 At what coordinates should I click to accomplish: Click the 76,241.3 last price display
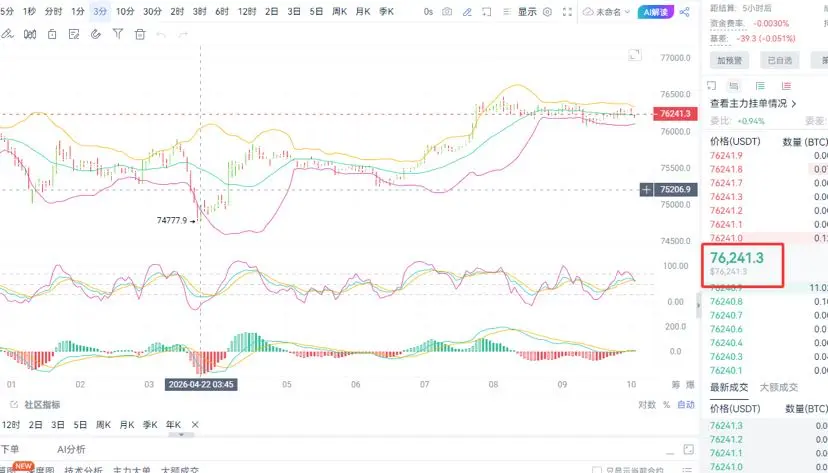click(737, 258)
